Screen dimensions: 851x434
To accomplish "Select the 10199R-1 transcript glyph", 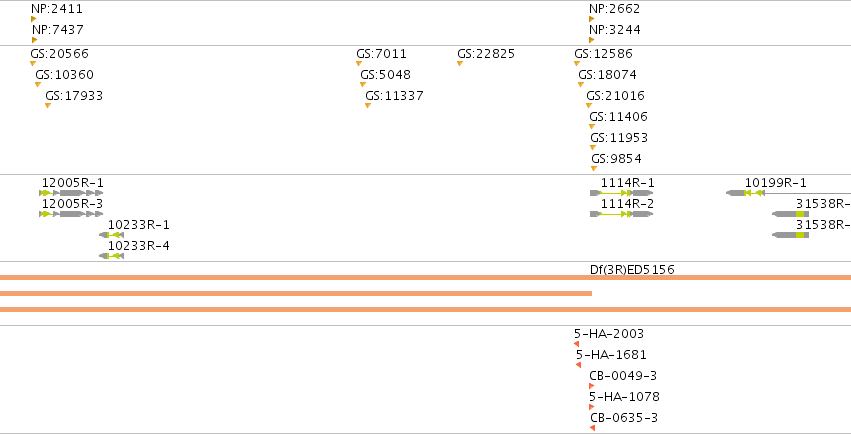I will (789, 193).
